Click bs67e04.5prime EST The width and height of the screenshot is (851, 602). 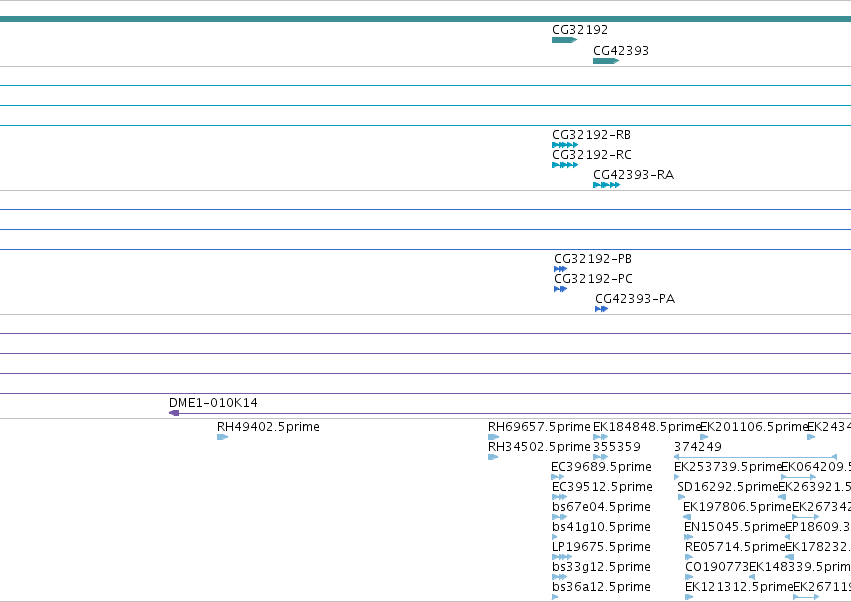point(601,507)
